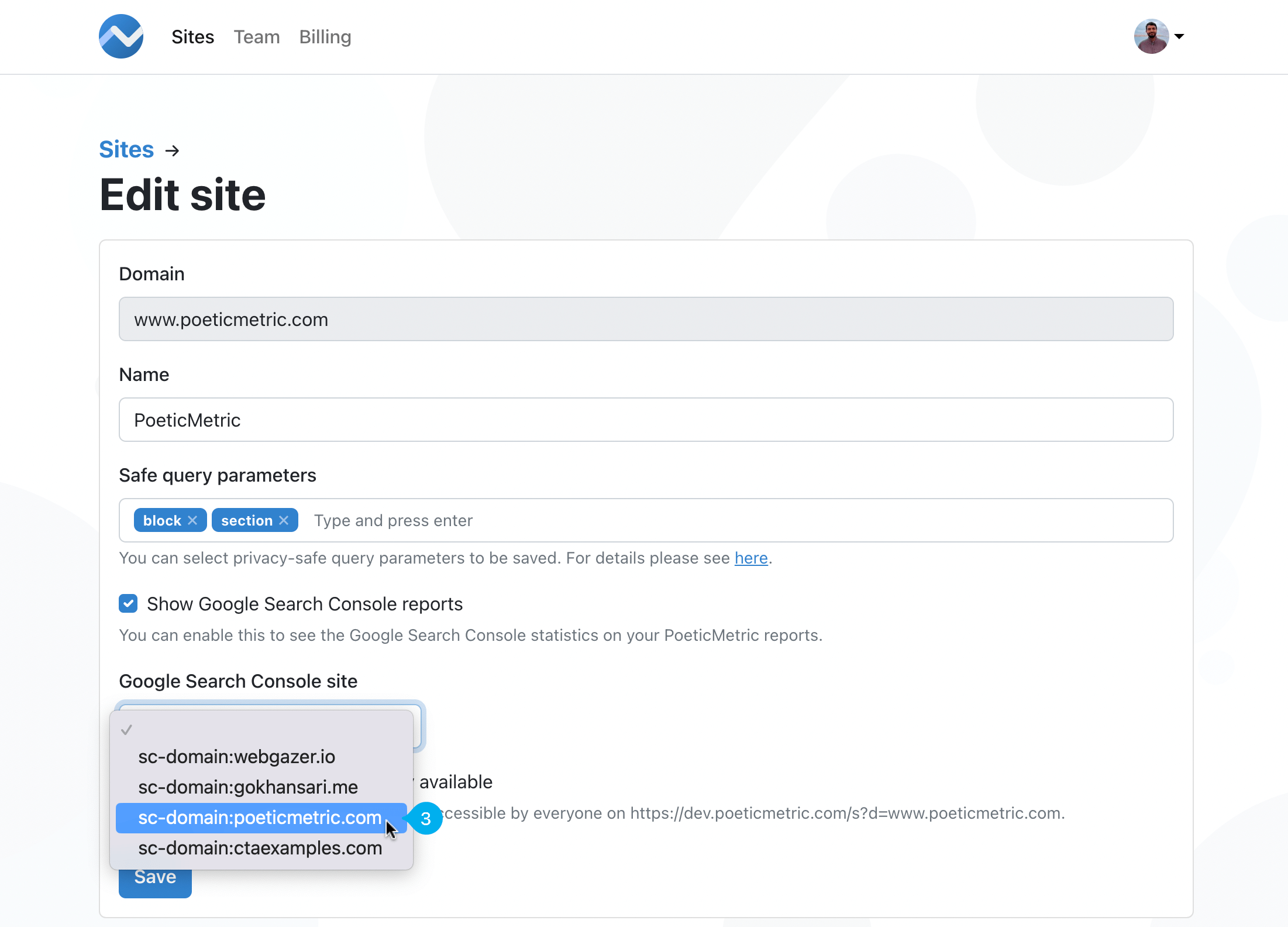Click the Name field containing PoeticMetric
Screen dimensions: 1288x927
pos(643,420)
